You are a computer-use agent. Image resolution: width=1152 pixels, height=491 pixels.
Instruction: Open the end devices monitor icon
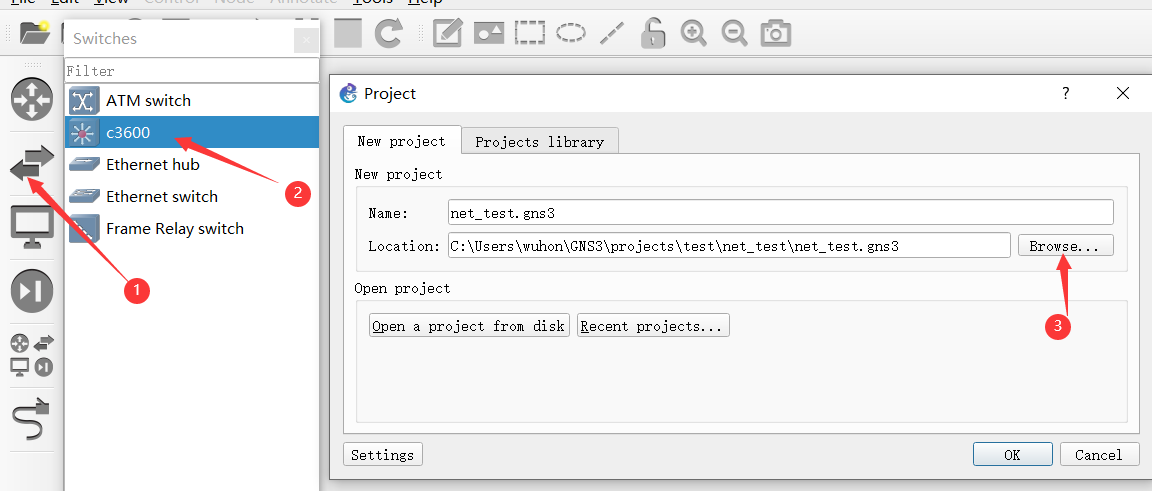(x=32, y=226)
